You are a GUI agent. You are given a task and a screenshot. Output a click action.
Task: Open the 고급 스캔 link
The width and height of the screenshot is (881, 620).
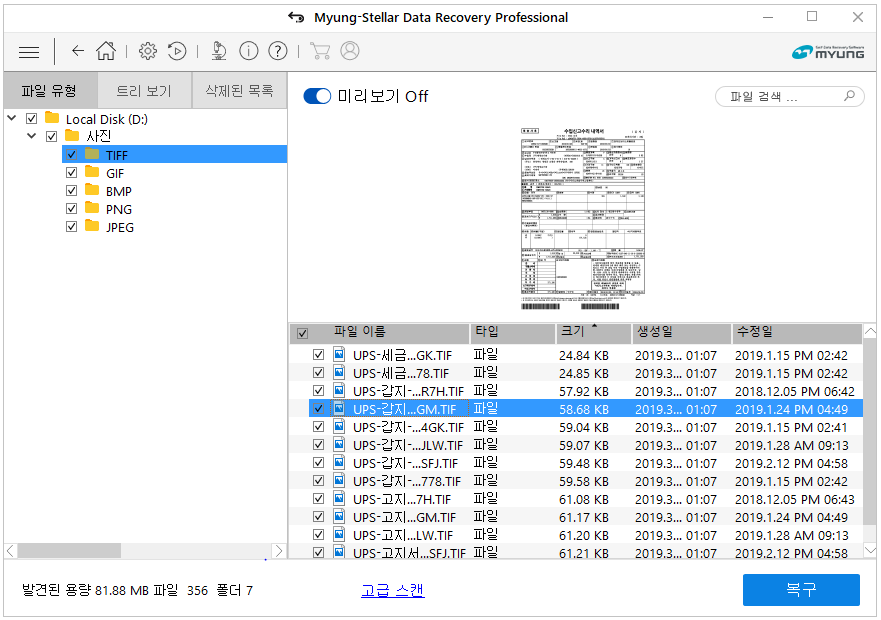[x=393, y=590]
